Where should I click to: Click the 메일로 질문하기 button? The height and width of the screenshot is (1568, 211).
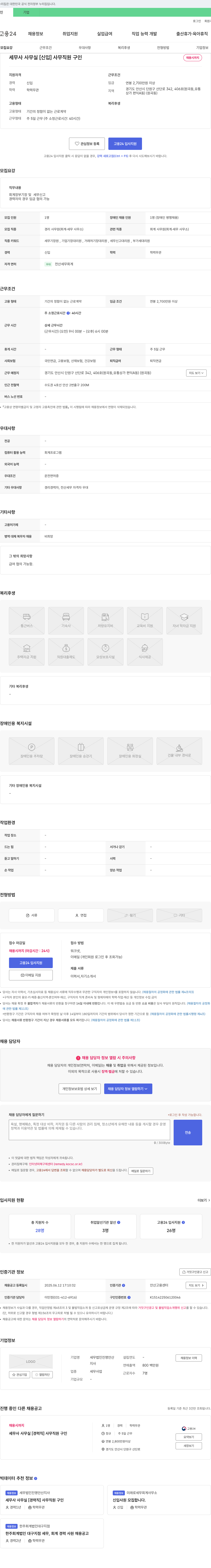tap(141, 1171)
